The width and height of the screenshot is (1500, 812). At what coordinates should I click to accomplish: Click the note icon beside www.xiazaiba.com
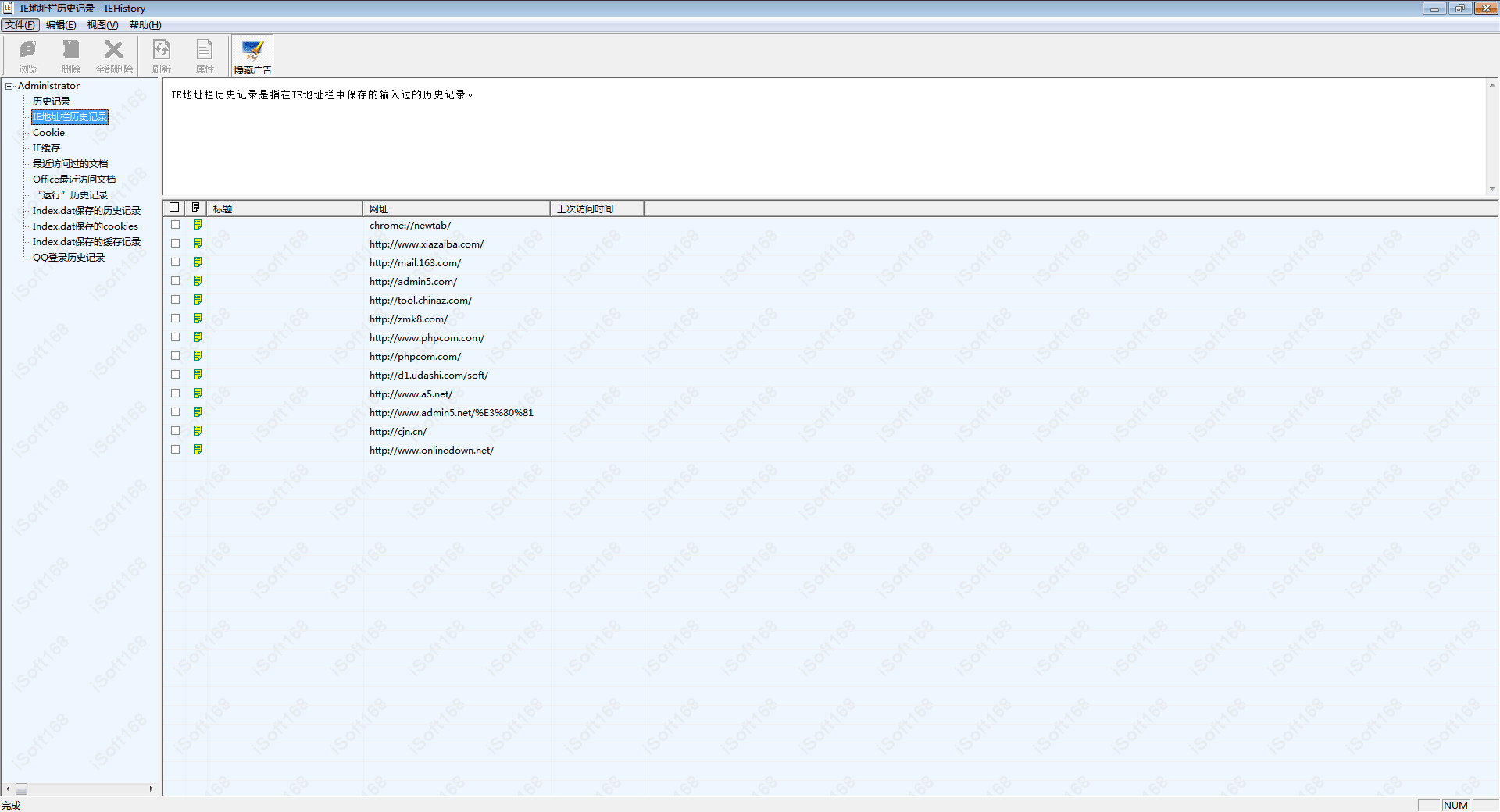coord(198,244)
